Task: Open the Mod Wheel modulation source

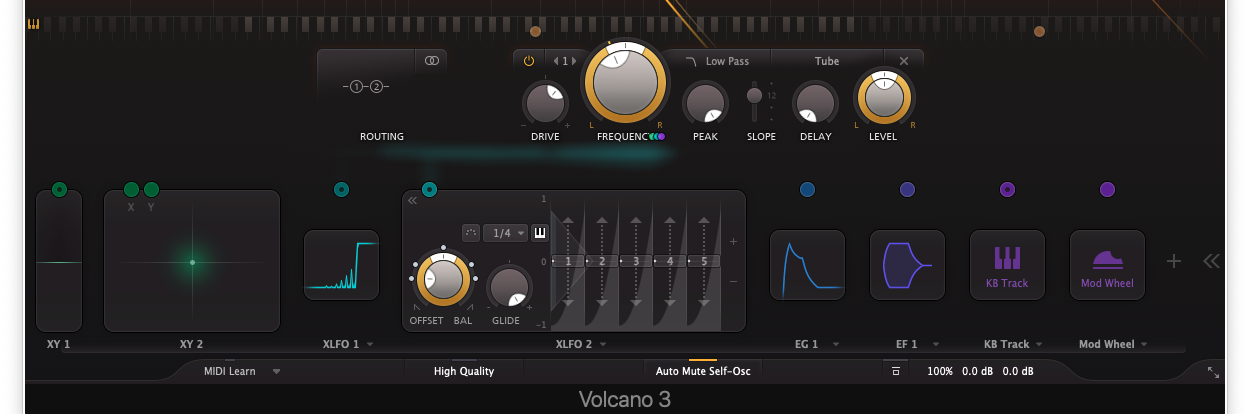Action: pos(1107,265)
